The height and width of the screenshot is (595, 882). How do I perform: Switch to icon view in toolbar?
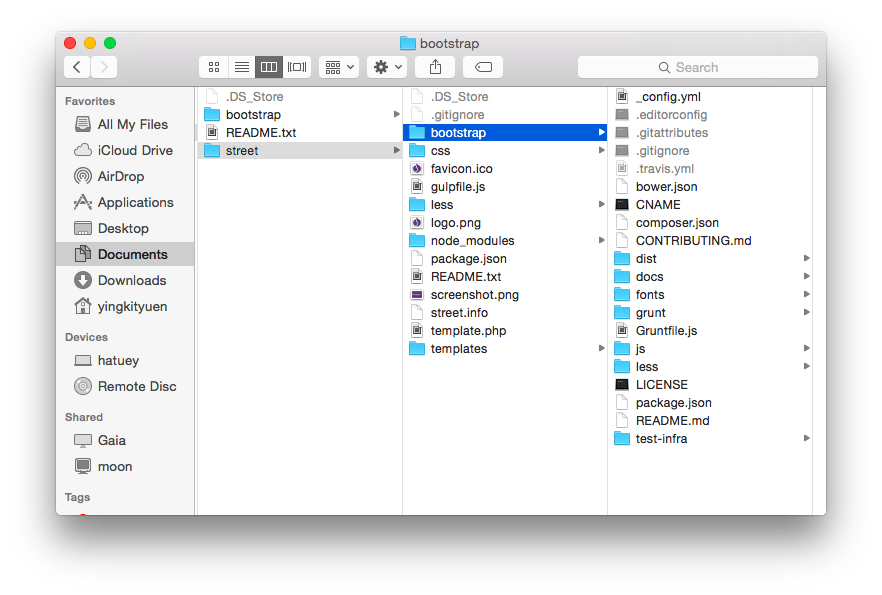click(213, 67)
